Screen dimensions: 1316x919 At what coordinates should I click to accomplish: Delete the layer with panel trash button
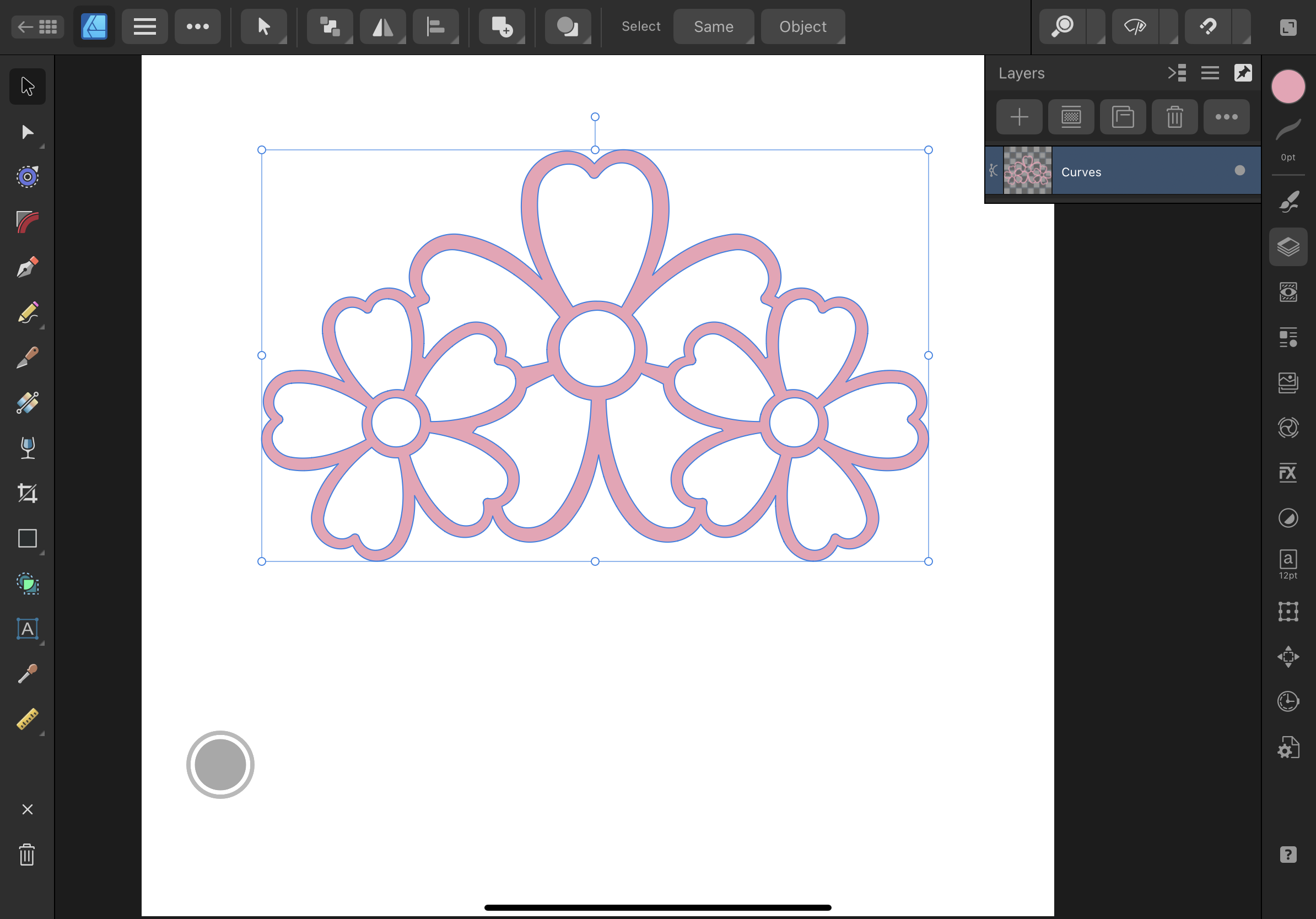pos(1174,117)
